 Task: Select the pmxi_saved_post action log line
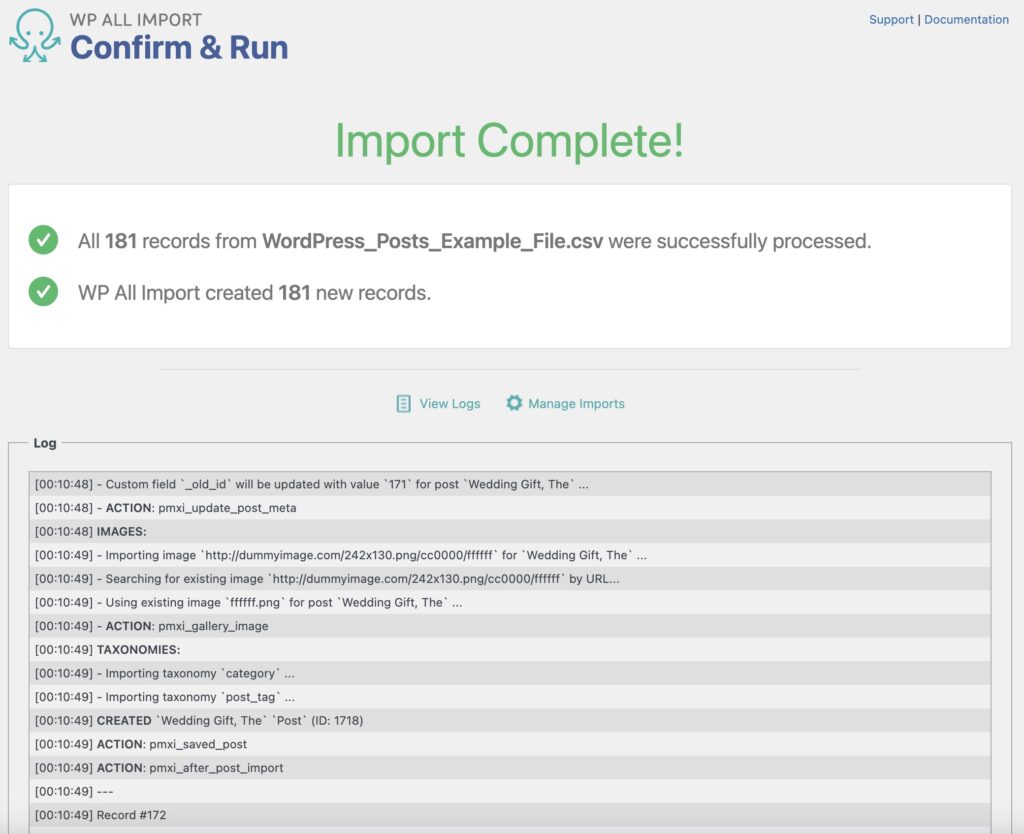pyautogui.click(x=171, y=744)
